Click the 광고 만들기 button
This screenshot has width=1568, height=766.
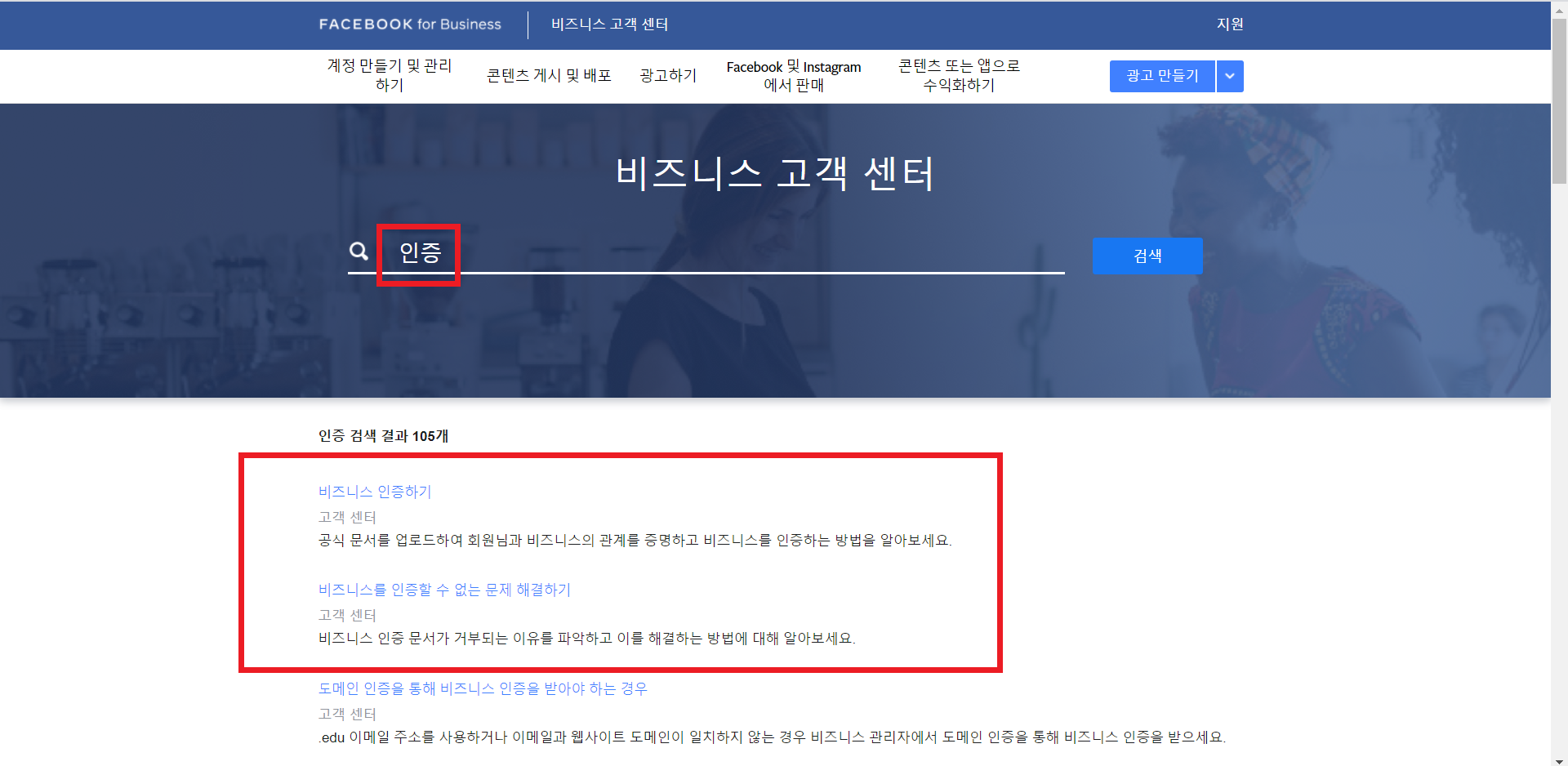tap(1162, 76)
